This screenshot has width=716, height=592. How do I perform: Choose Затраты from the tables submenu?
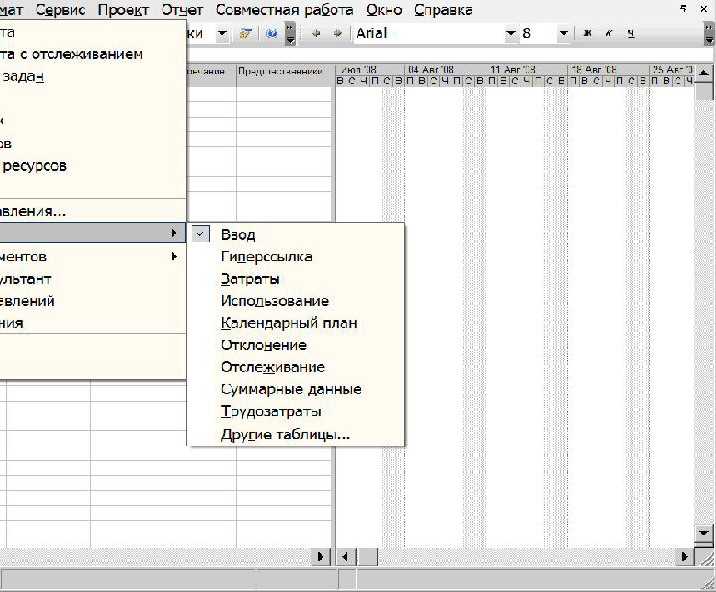[250, 279]
